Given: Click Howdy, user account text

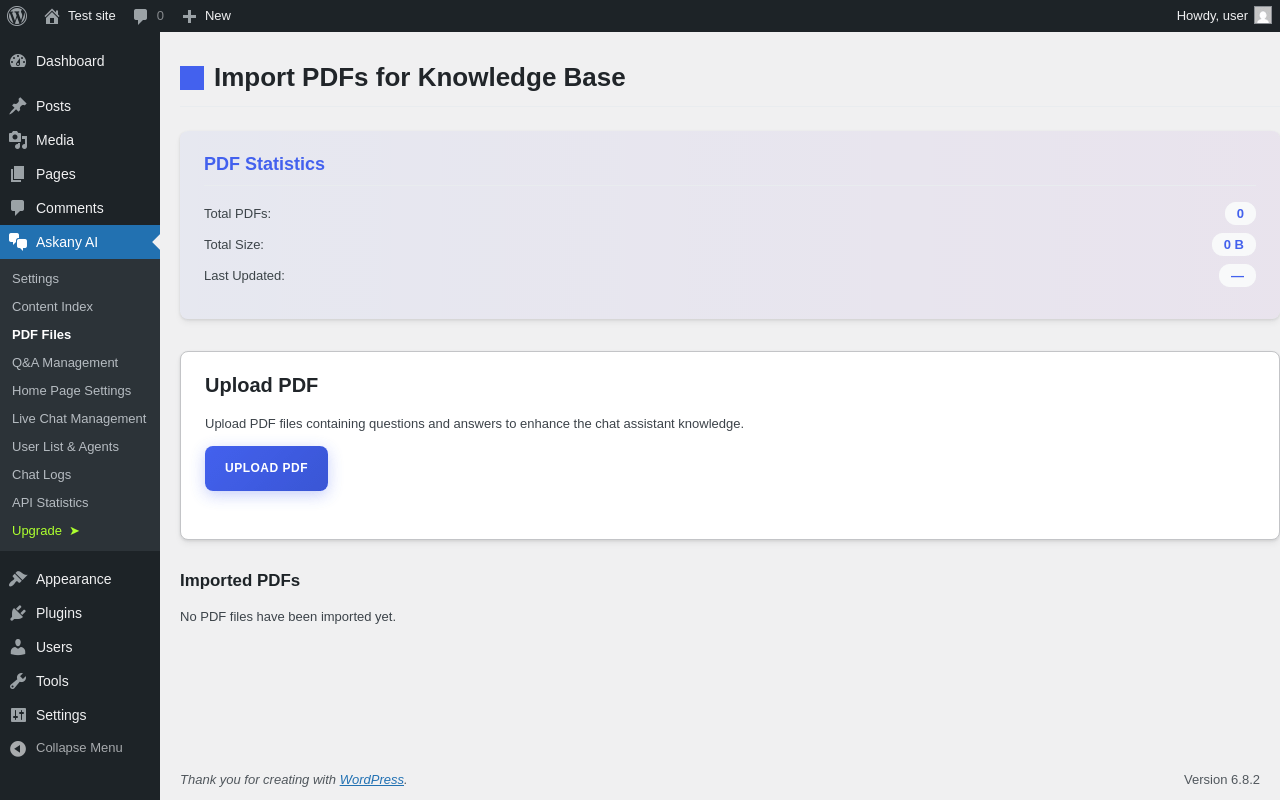Looking at the screenshot, I should point(1212,16).
